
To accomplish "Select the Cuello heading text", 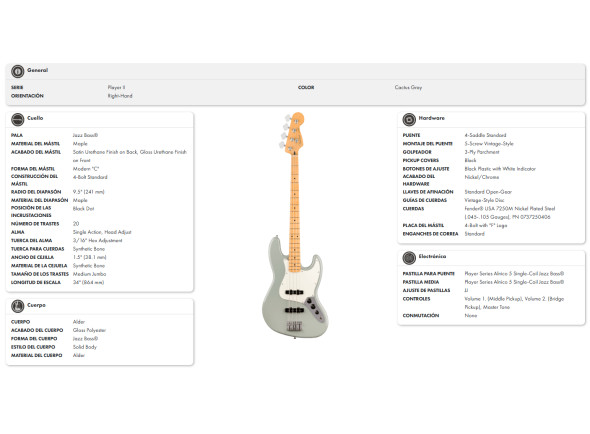I will point(35,118).
